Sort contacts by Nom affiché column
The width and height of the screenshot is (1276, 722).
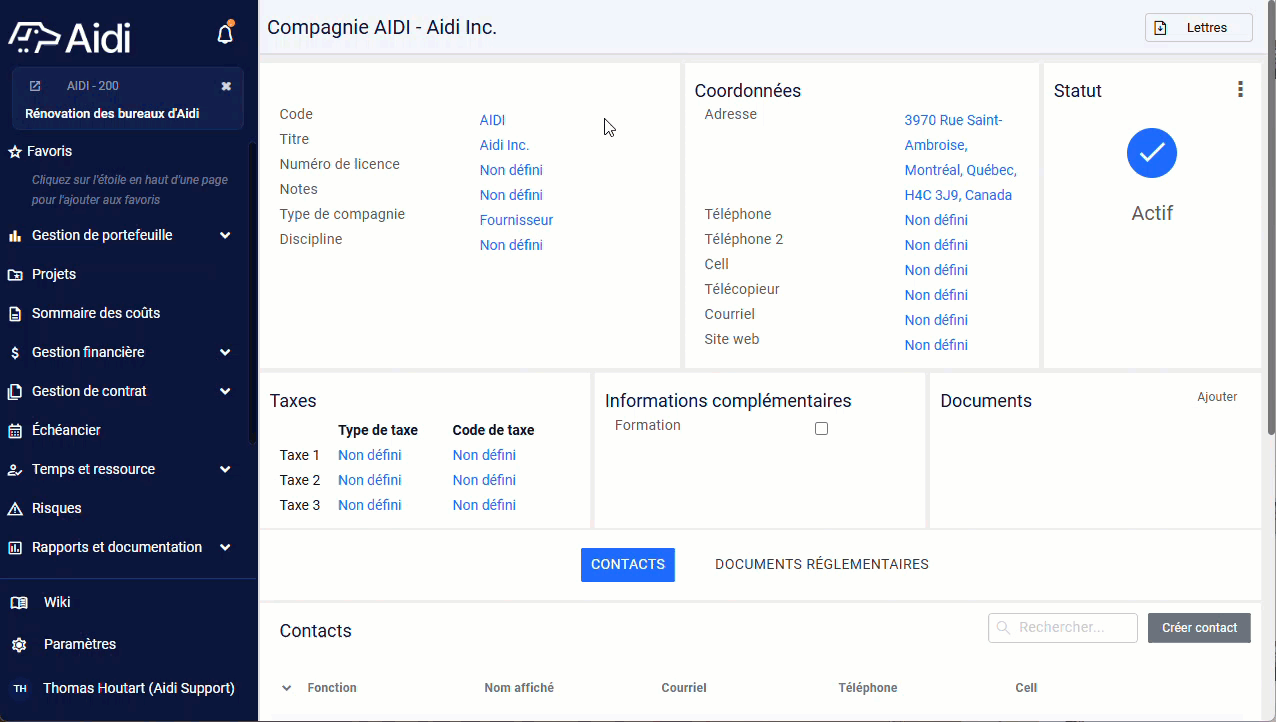[519, 688]
